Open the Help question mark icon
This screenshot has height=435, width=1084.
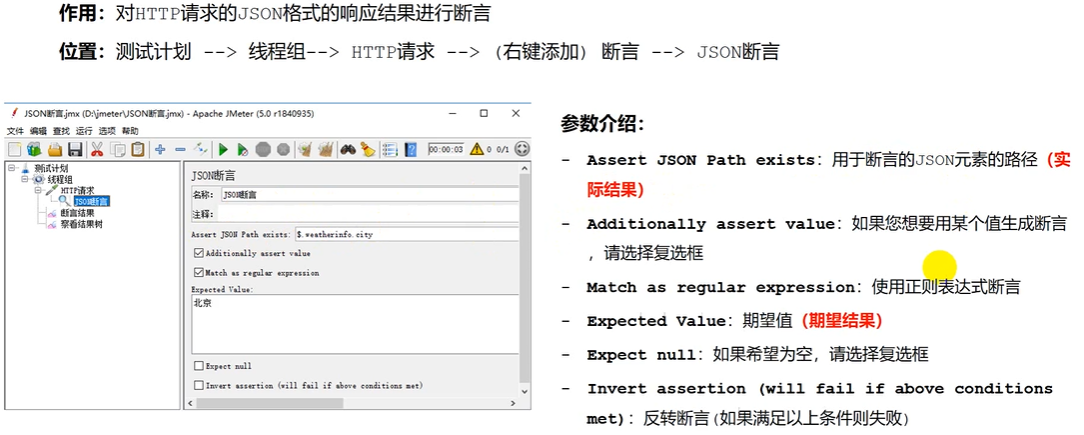[411, 149]
